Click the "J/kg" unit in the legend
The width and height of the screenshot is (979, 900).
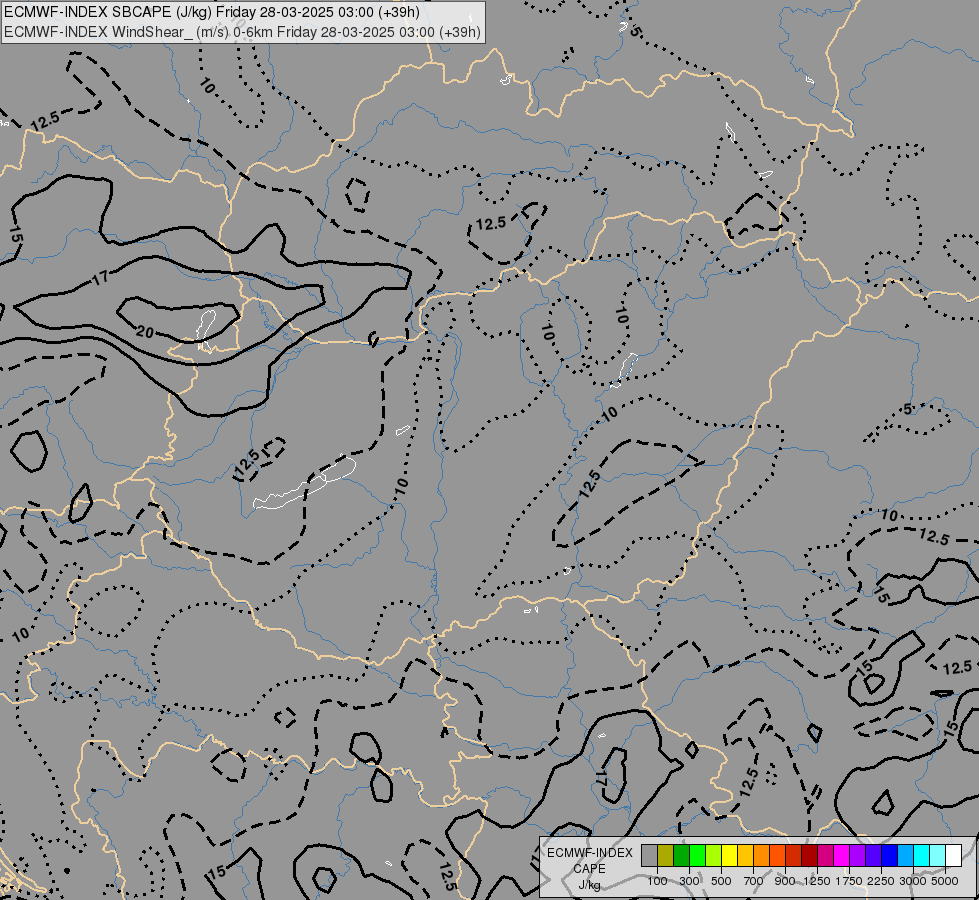click(589, 886)
